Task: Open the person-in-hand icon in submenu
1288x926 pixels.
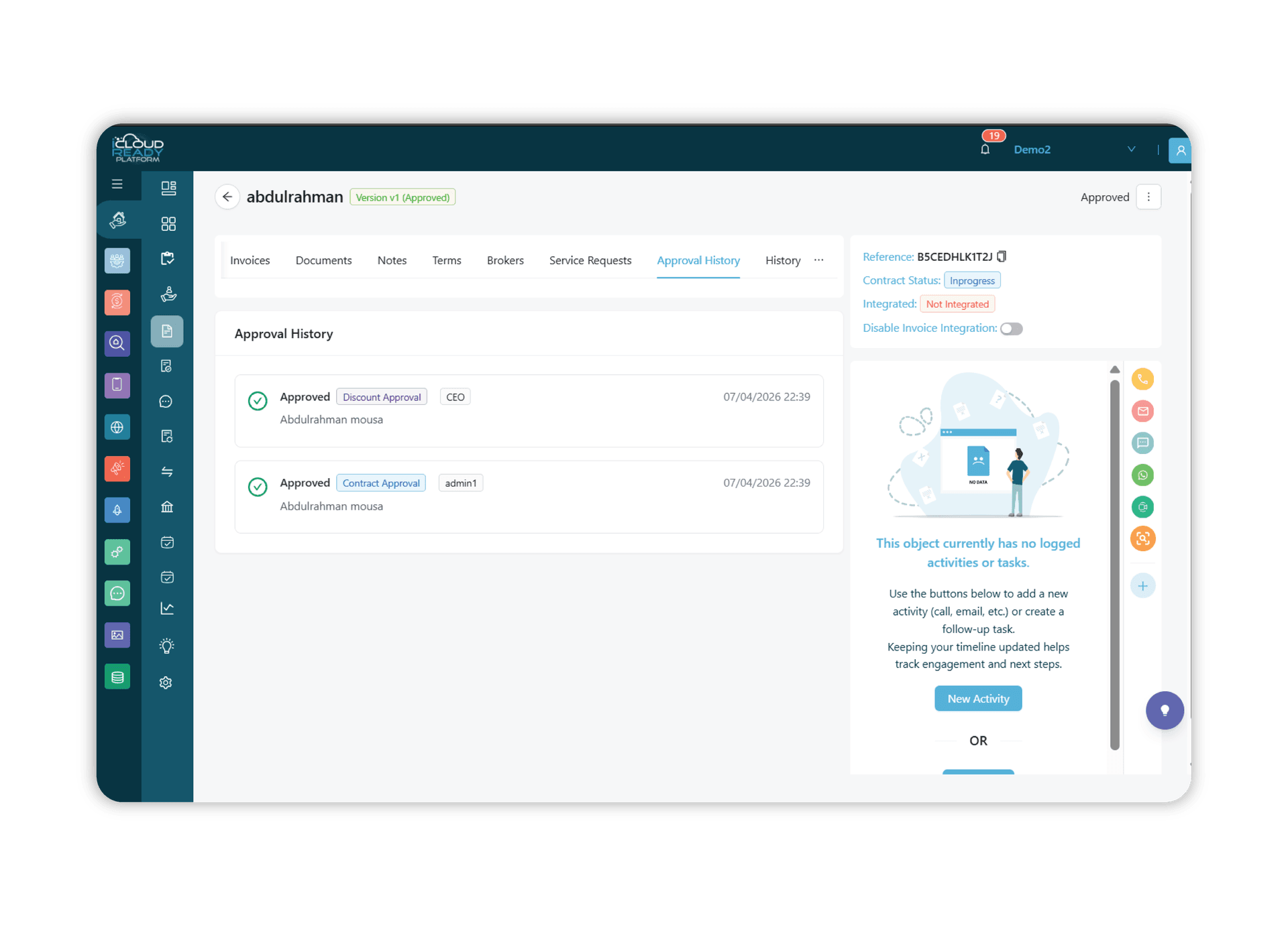Action: pos(168,294)
